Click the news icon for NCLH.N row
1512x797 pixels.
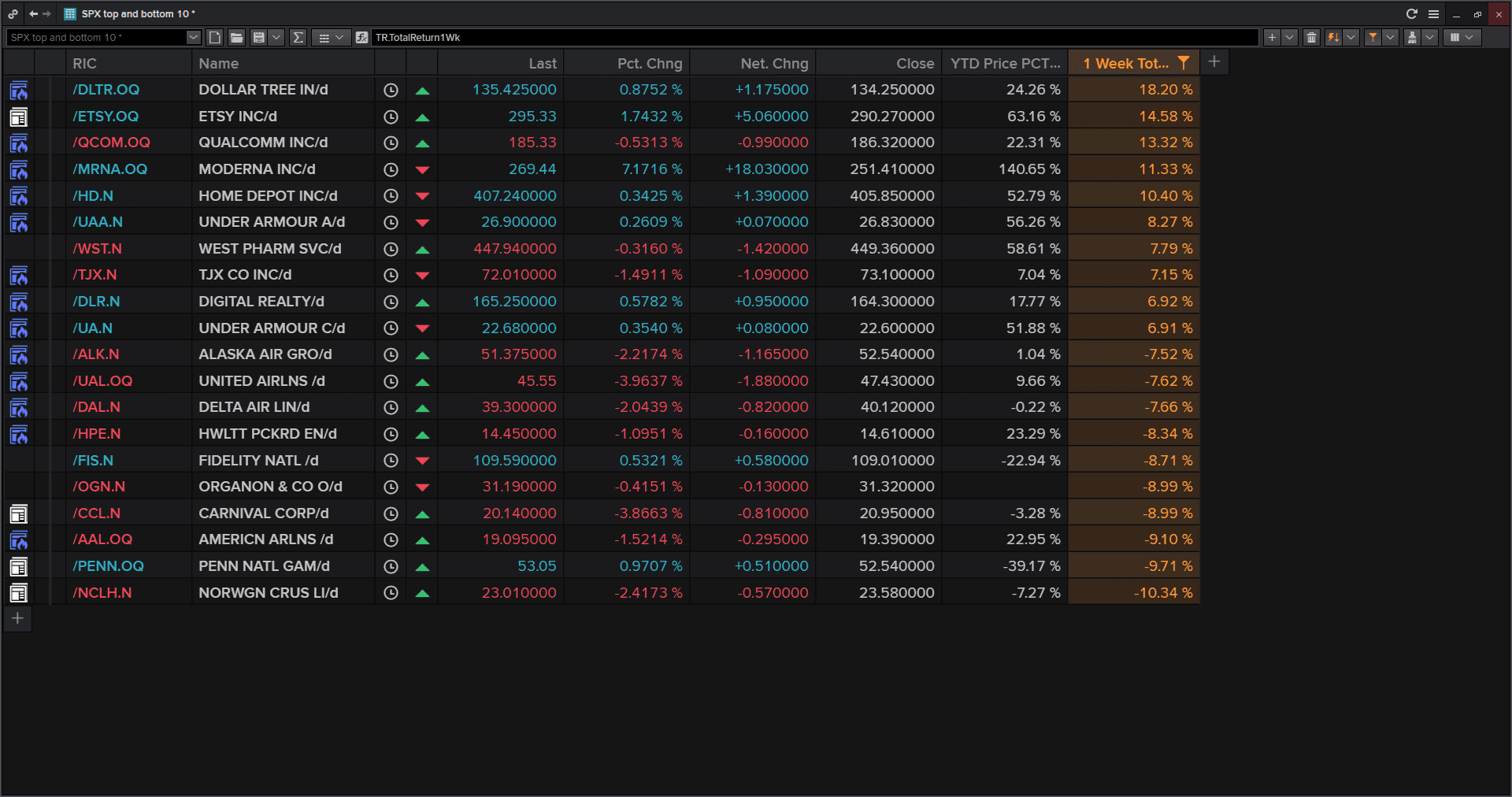(x=18, y=593)
